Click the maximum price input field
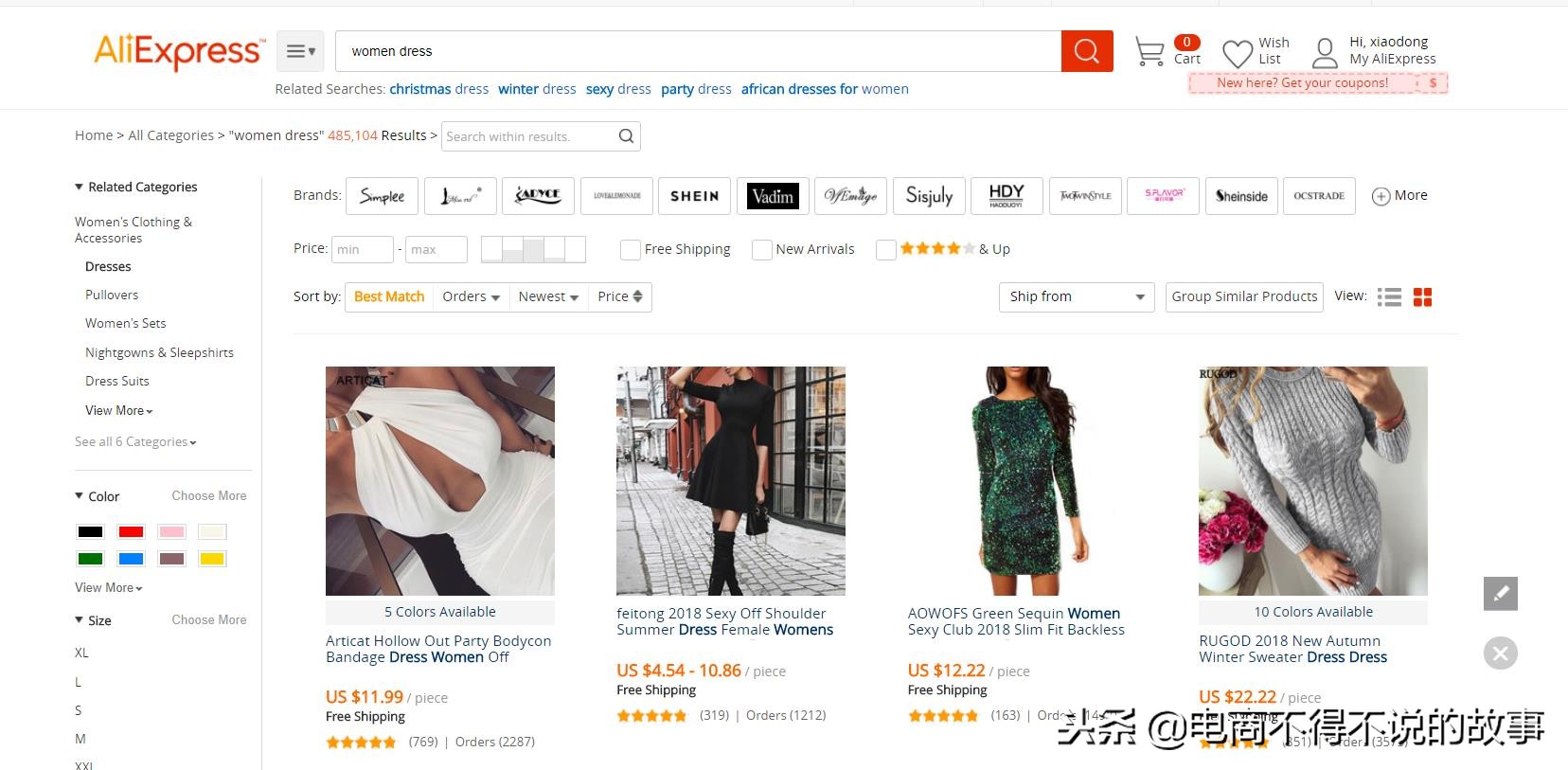Screen dimensions: 1568x770 (x=437, y=249)
